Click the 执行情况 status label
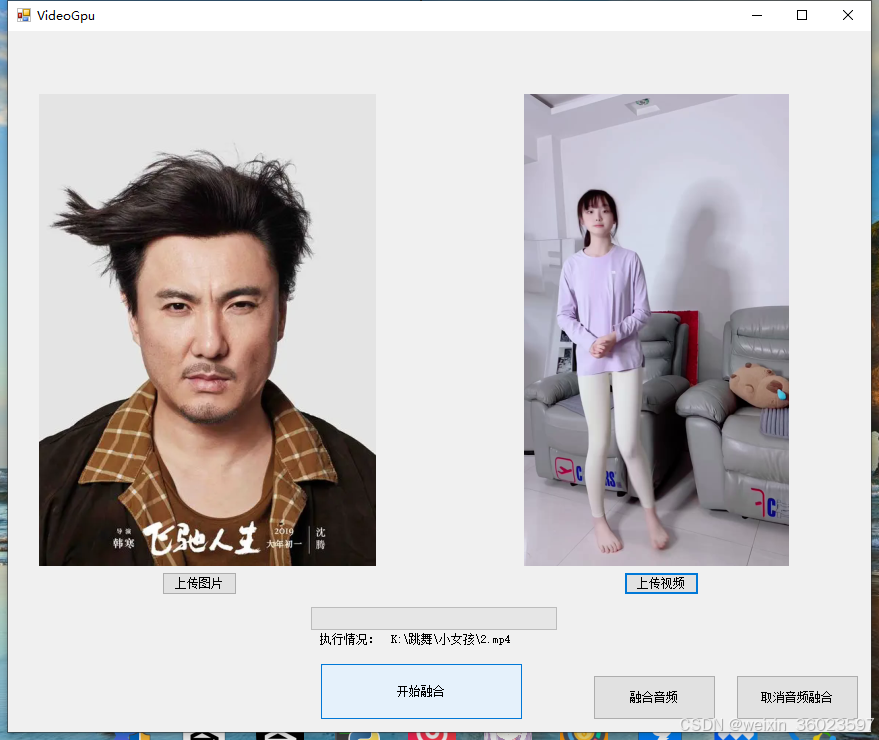The width and height of the screenshot is (879, 740). click(x=346, y=639)
